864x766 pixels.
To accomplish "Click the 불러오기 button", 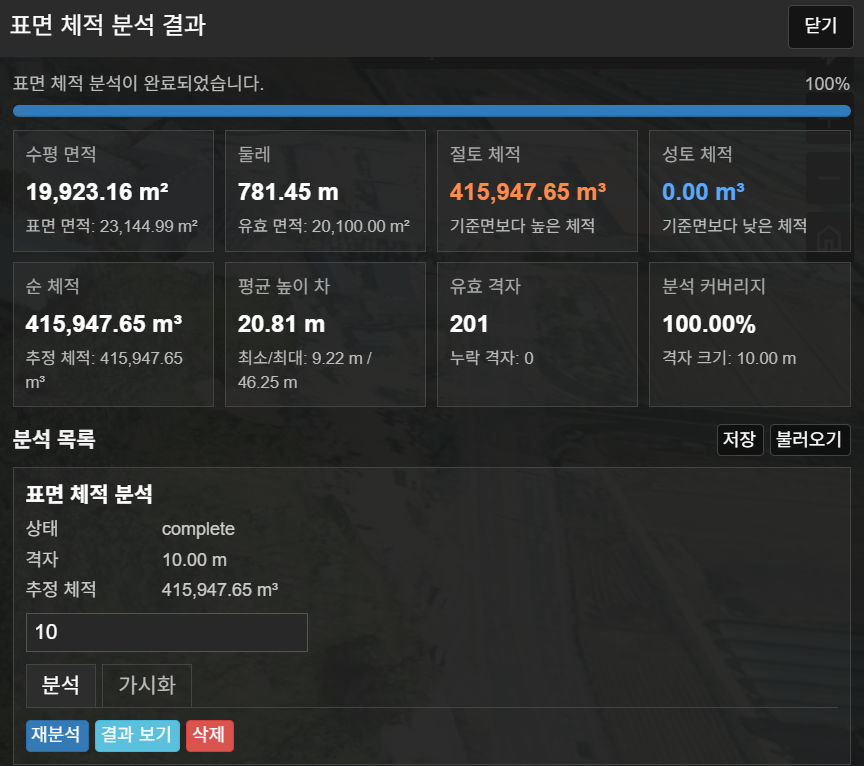I will point(809,440).
